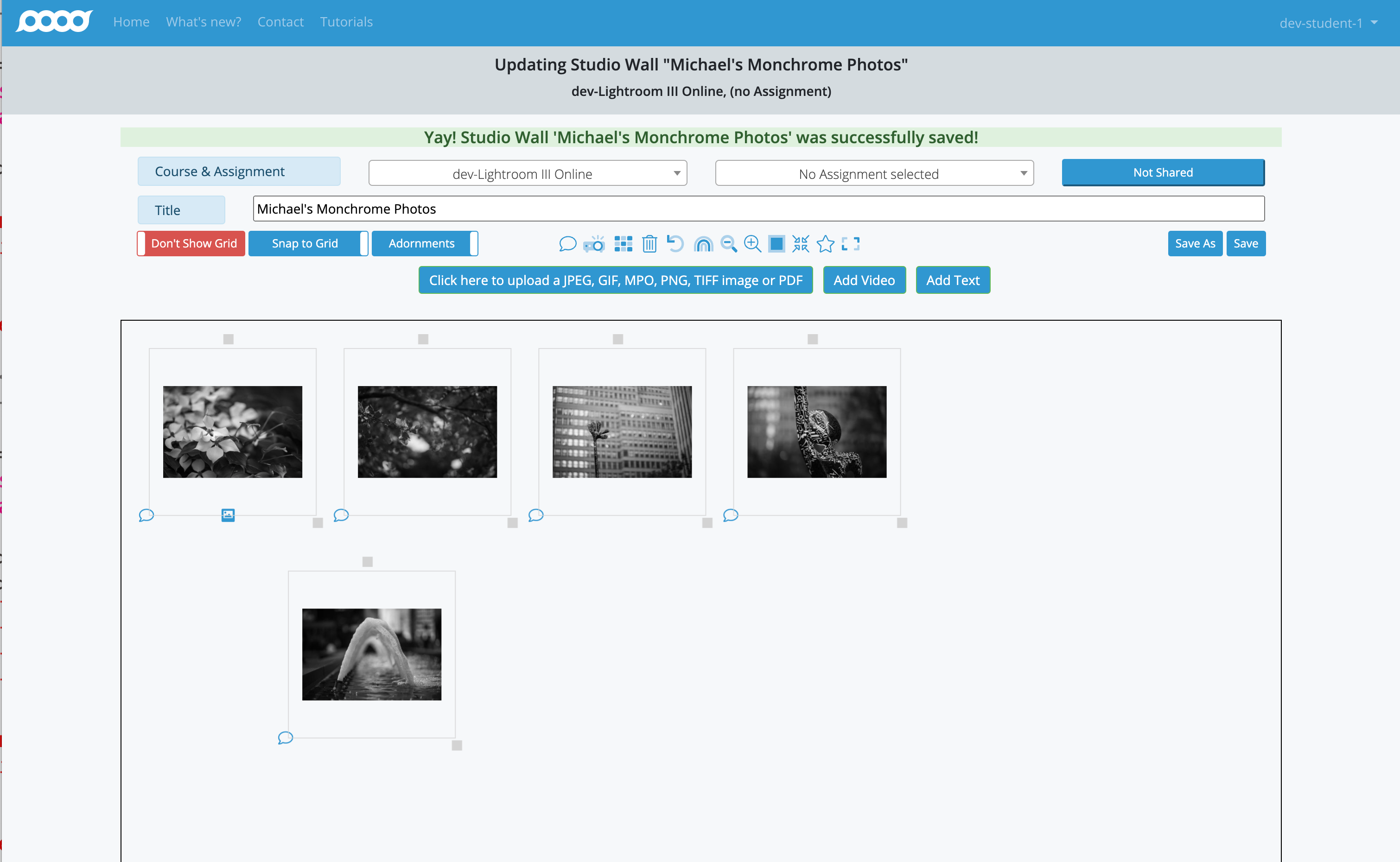Click top handle above the flower photo
Screen dimensions: 1400x862
pyautogui.click(x=229, y=339)
